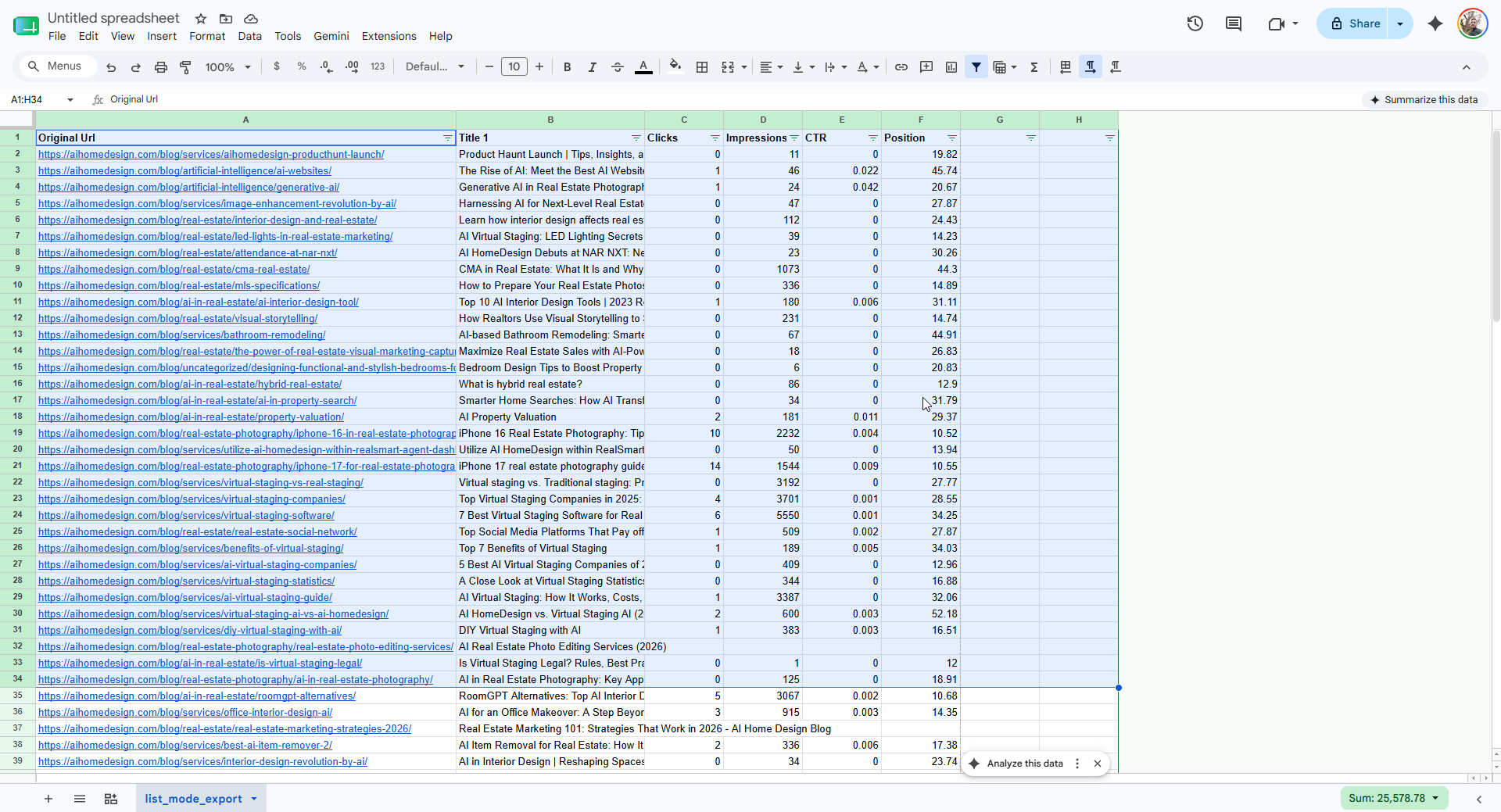Show the all sheets list
The width and height of the screenshot is (1501, 812).
[x=80, y=799]
